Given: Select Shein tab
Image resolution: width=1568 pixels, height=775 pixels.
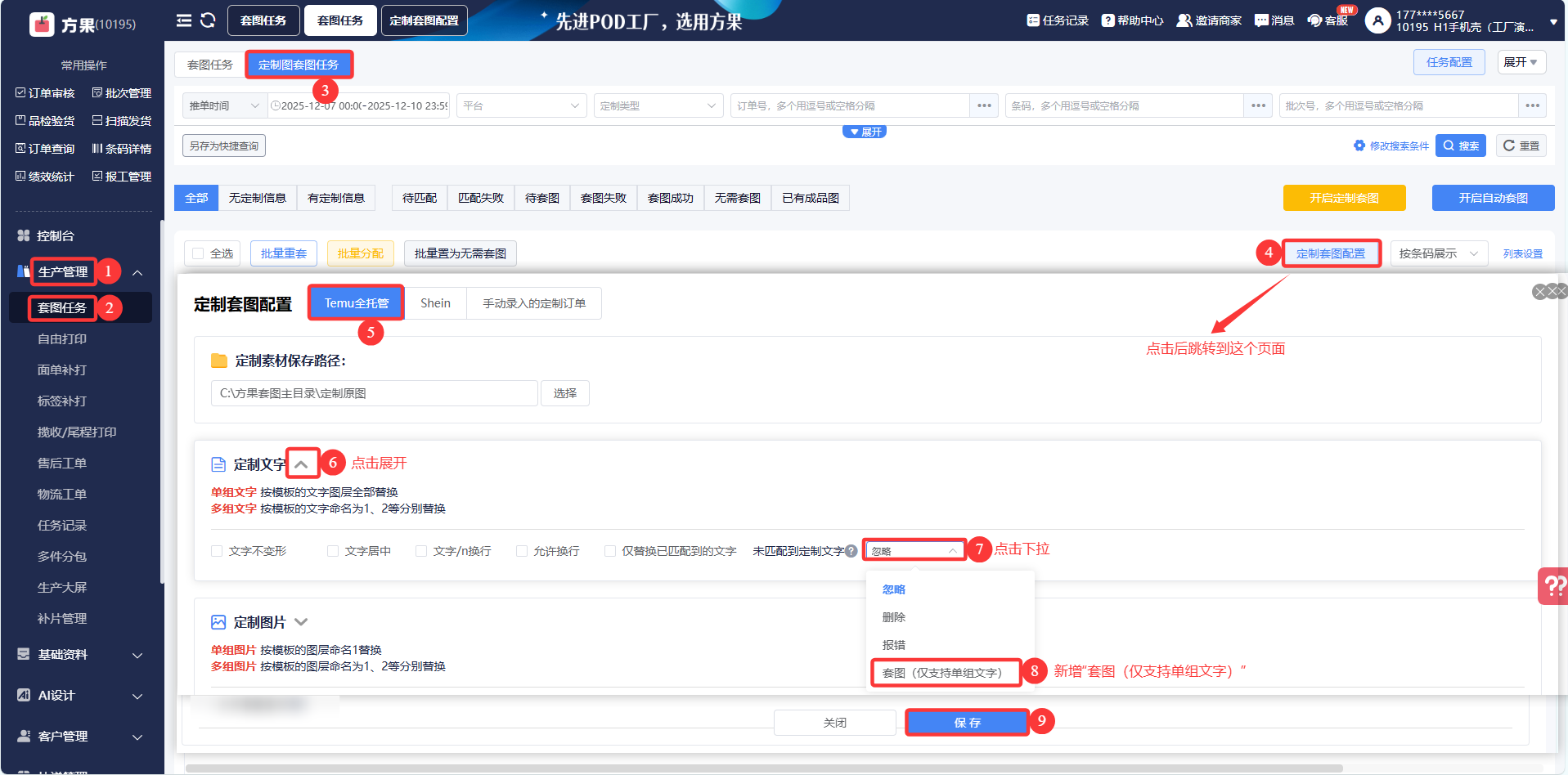Looking at the screenshot, I should (x=435, y=303).
